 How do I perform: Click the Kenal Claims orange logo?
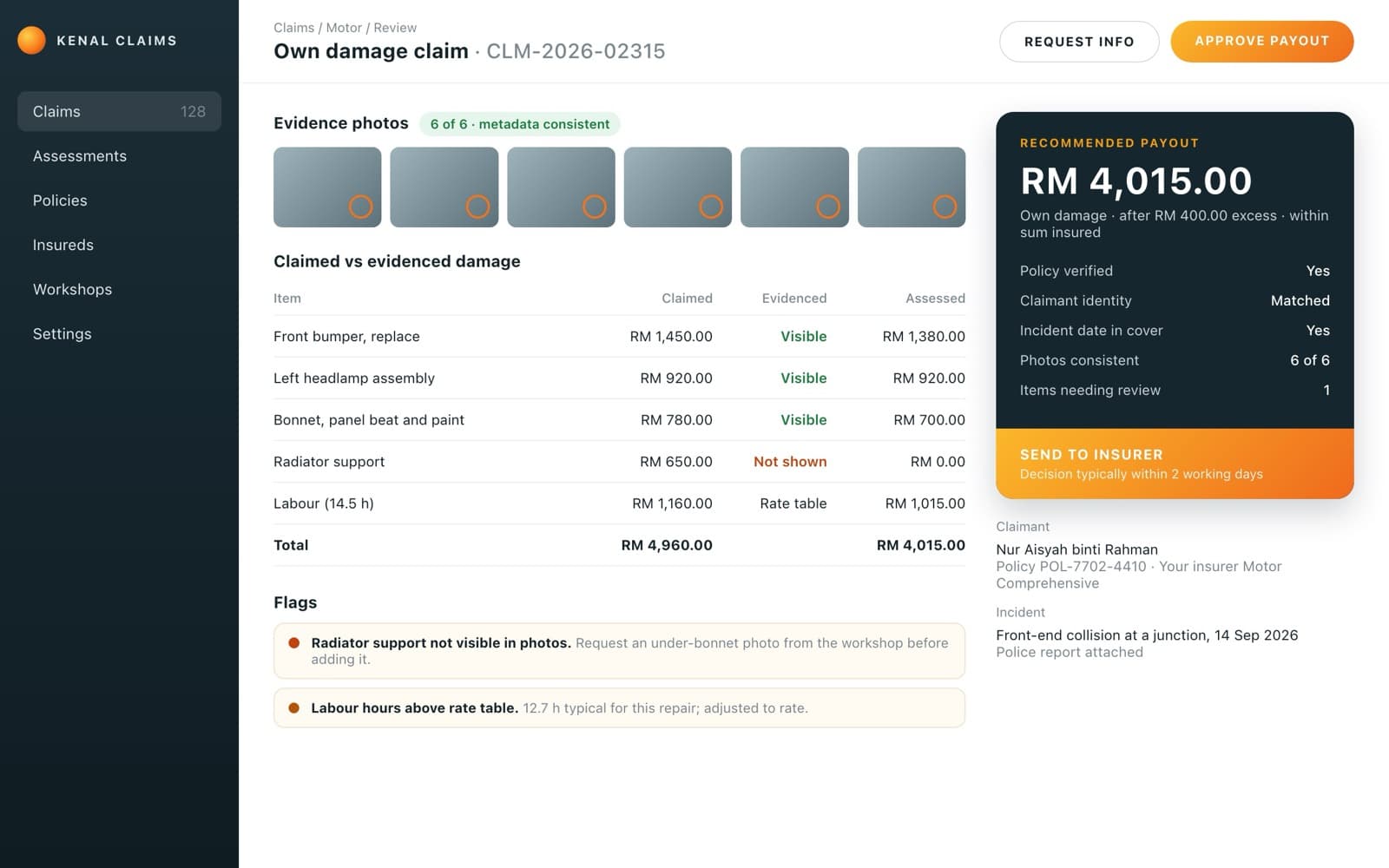coord(31,40)
